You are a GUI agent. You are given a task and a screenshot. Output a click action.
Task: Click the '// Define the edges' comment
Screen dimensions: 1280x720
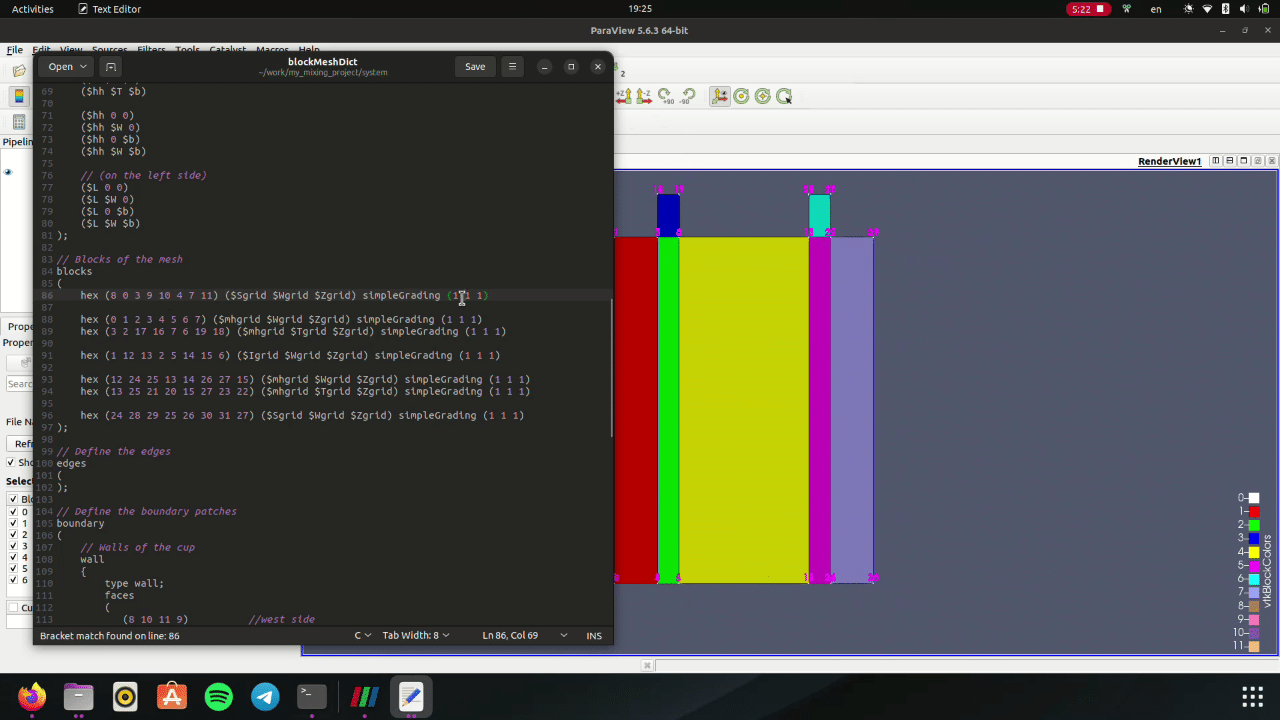[x=113, y=451]
